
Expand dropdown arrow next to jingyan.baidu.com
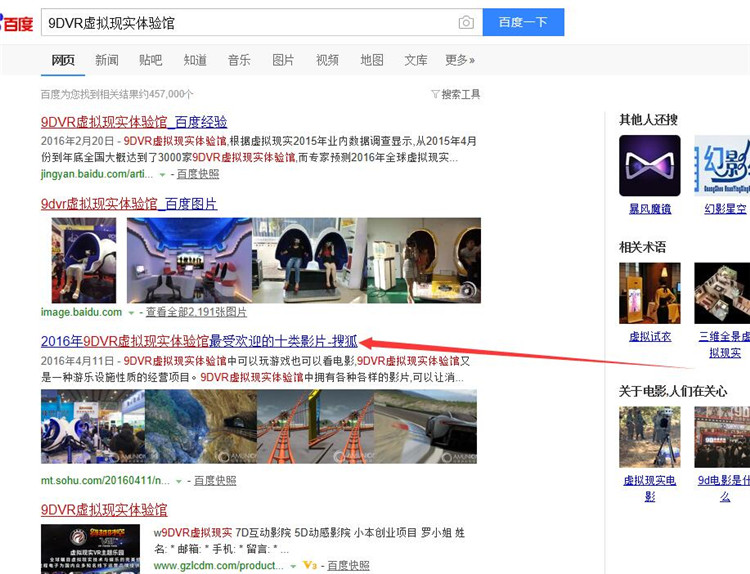click(x=162, y=175)
